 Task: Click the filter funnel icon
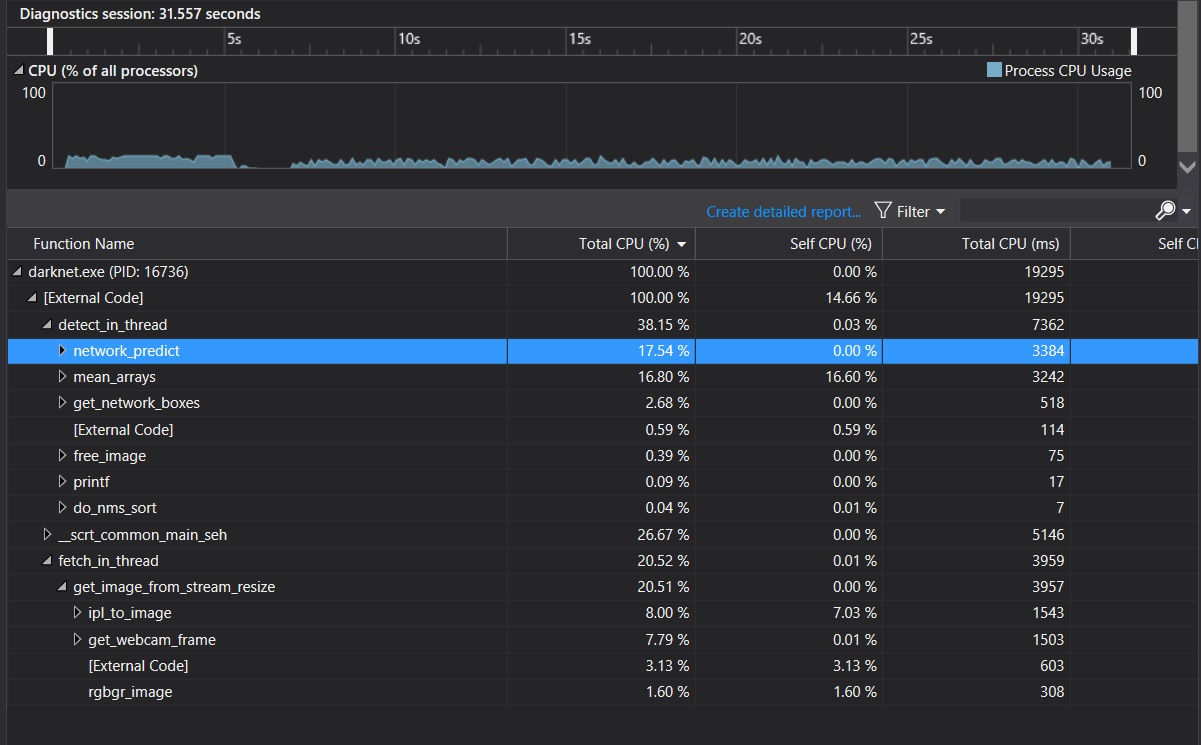[x=883, y=211]
